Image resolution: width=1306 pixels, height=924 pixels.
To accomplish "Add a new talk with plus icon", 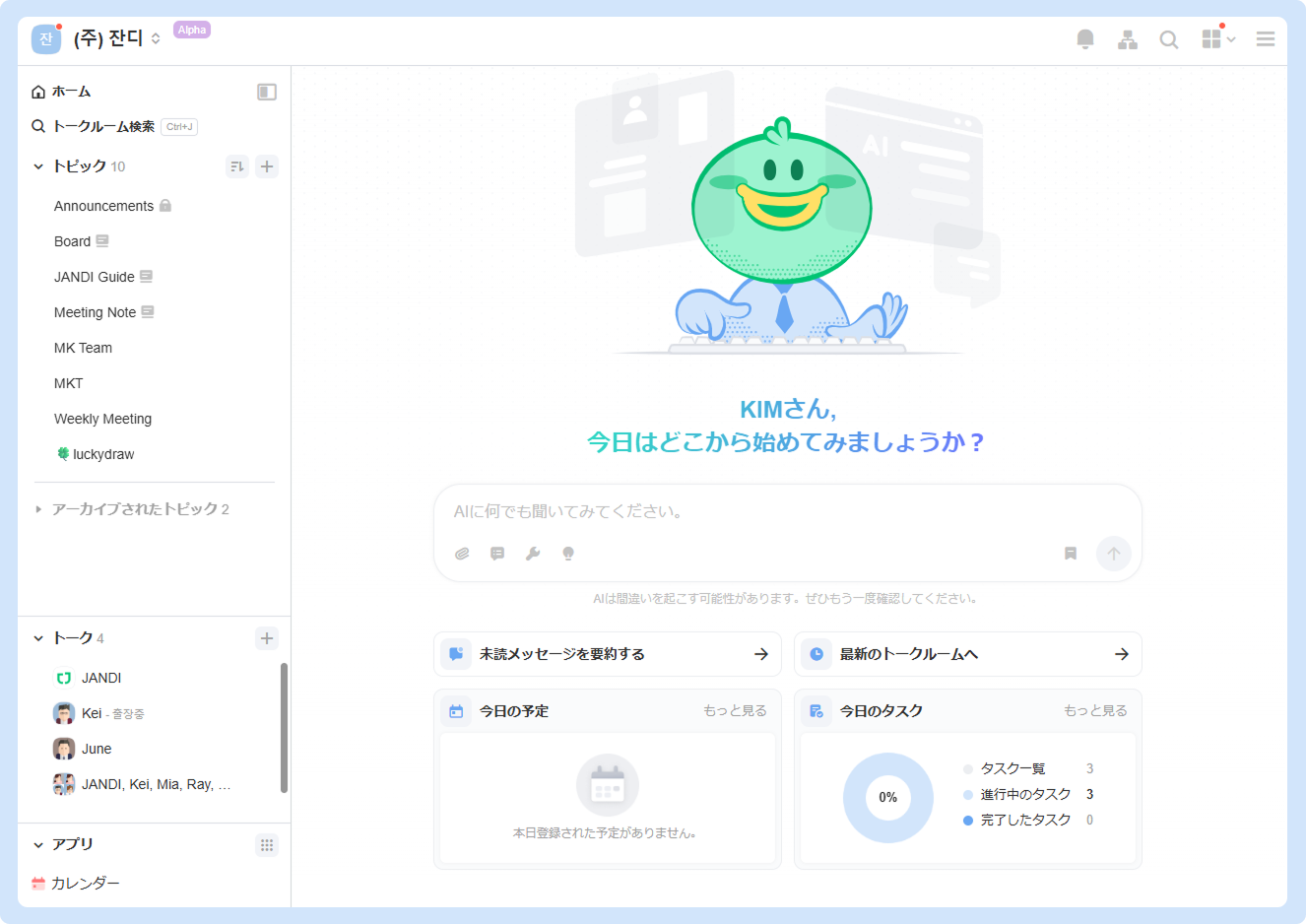I will coord(267,638).
